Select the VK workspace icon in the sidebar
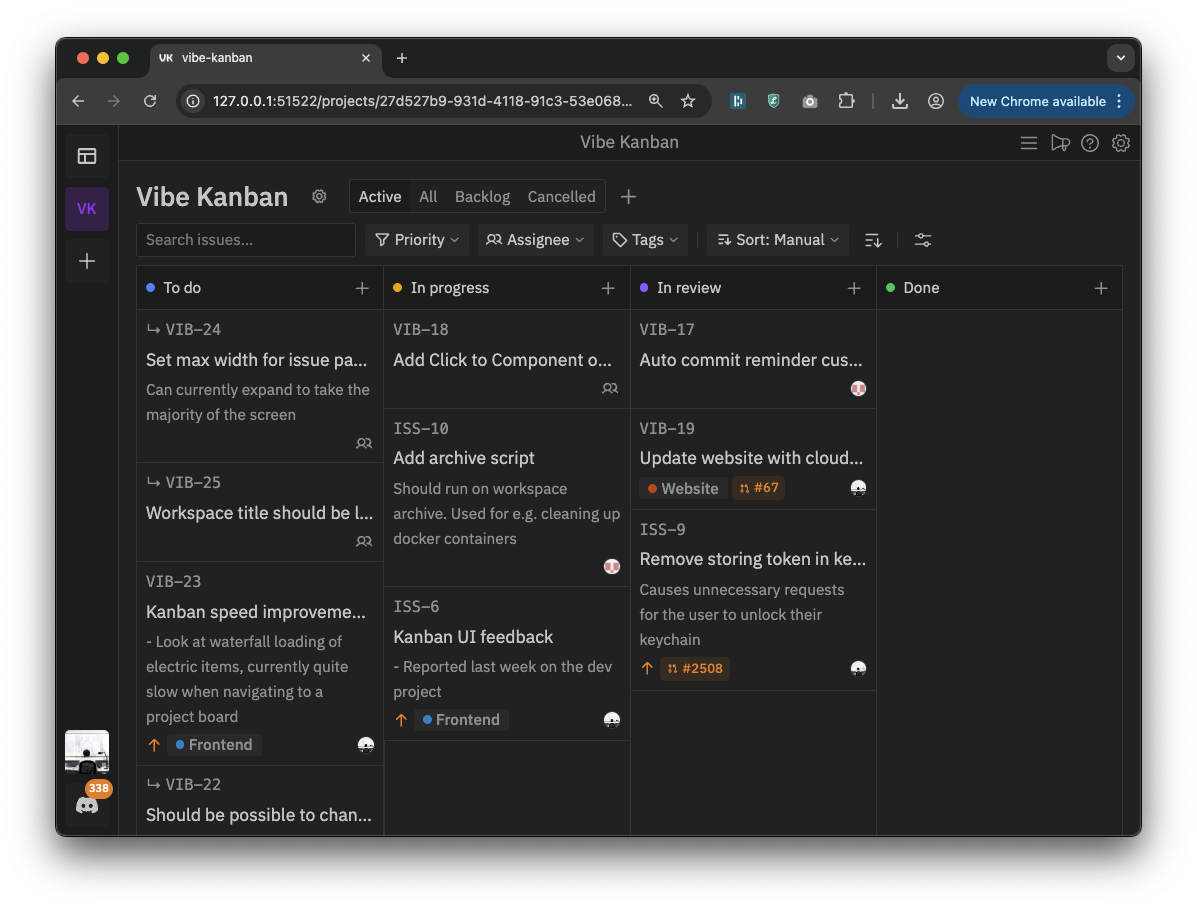1197x910 pixels. 87,208
